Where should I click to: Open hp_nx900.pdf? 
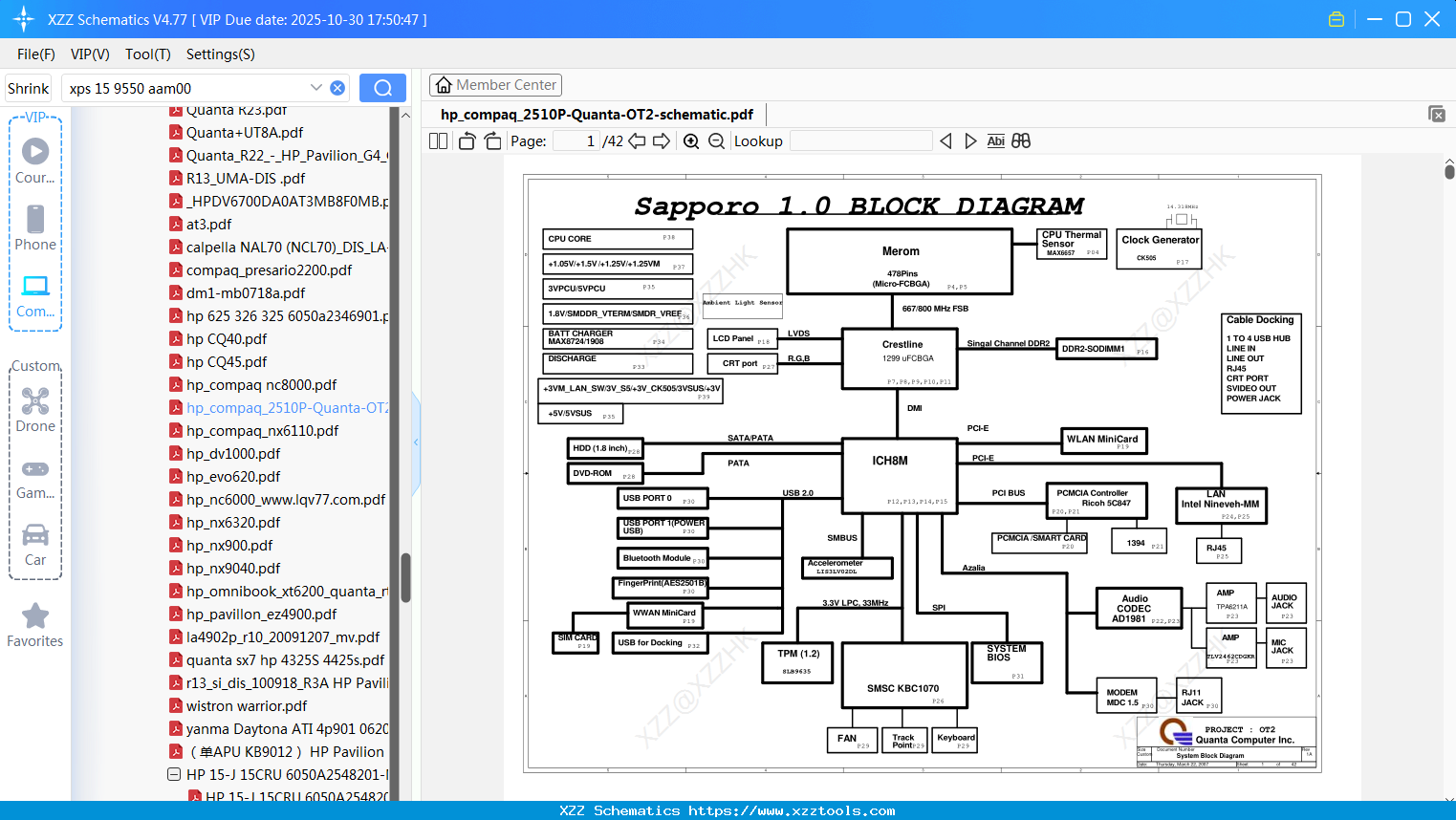(229, 546)
